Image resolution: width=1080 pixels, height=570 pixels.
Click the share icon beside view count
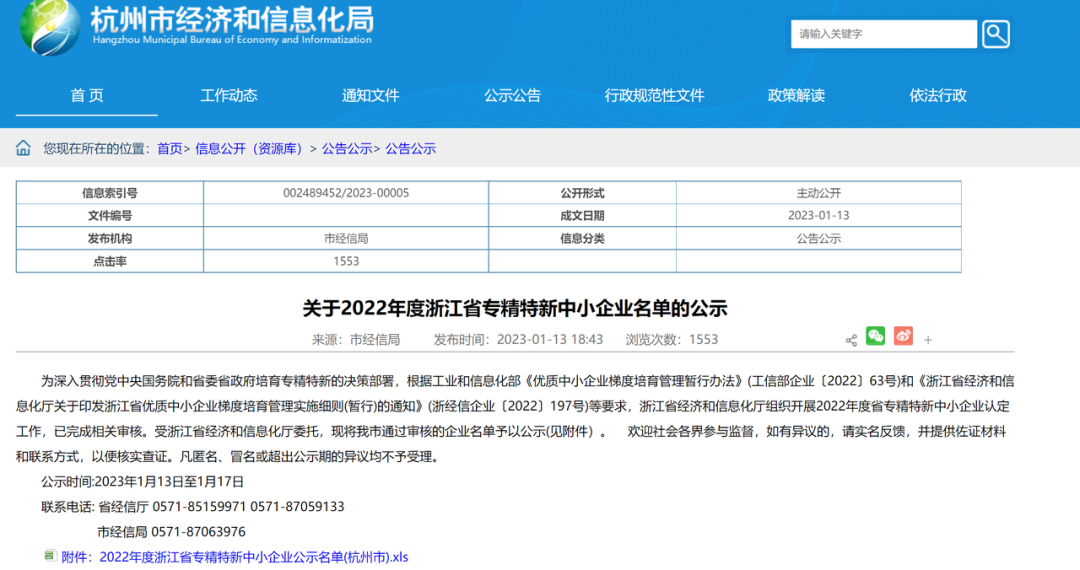click(851, 340)
